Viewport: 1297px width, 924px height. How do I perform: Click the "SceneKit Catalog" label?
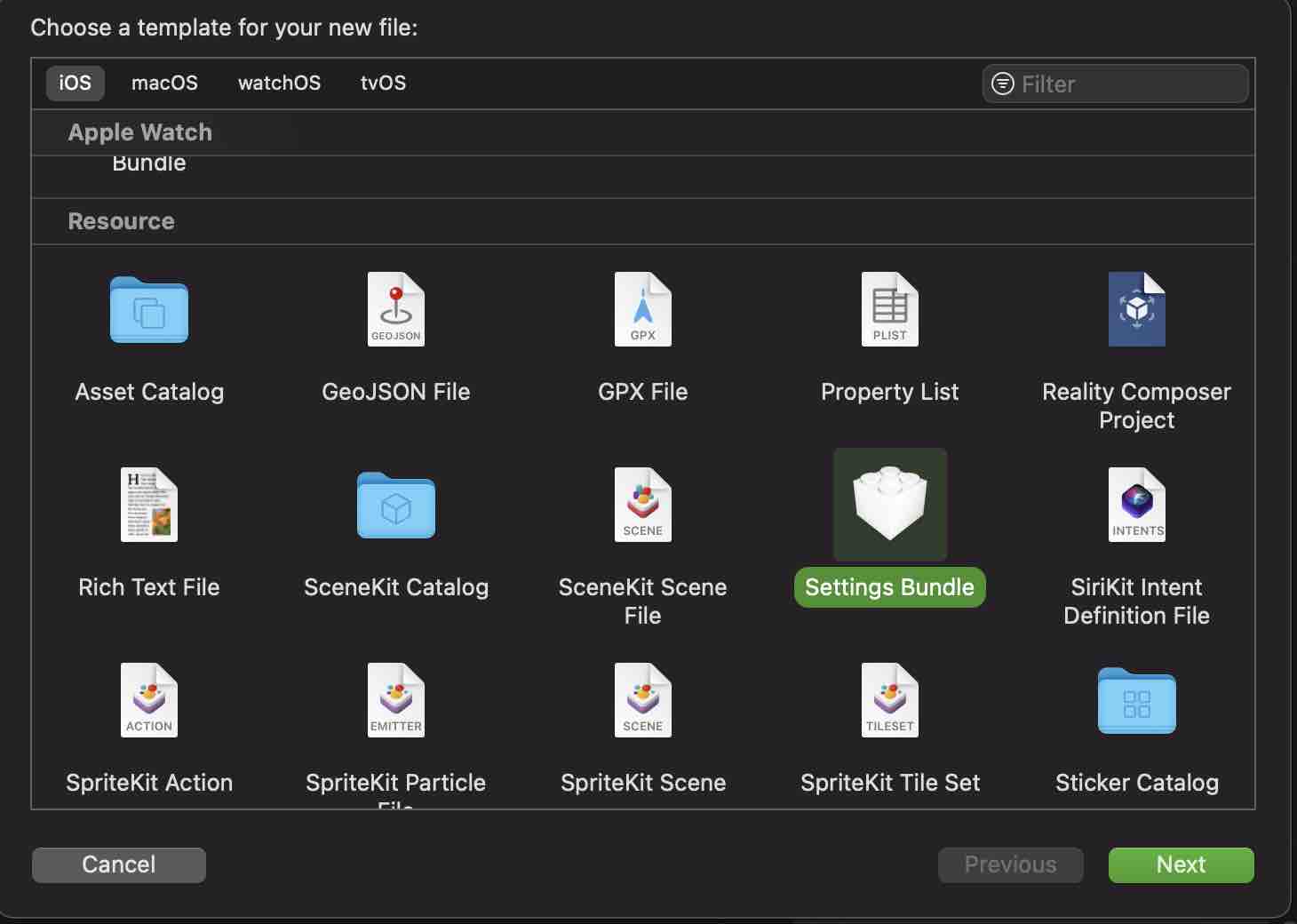coord(396,587)
